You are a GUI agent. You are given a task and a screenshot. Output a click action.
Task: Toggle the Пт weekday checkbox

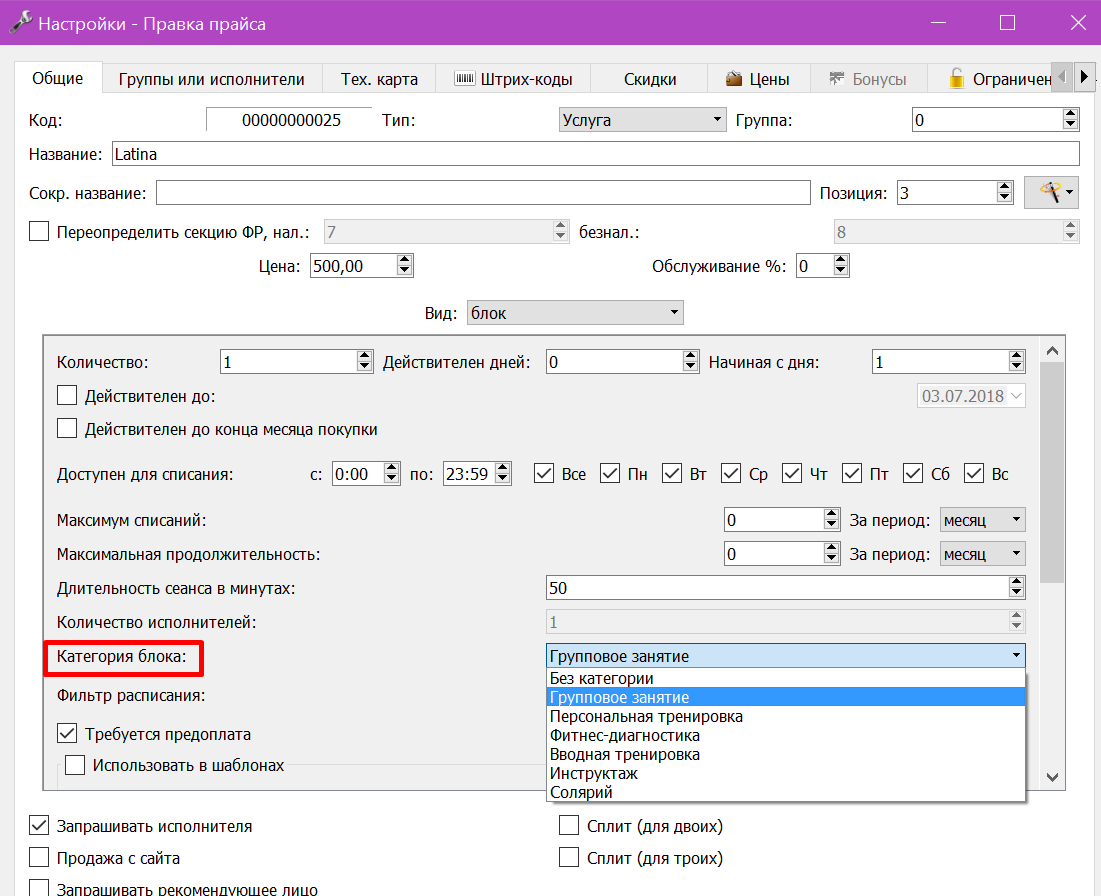(852, 473)
